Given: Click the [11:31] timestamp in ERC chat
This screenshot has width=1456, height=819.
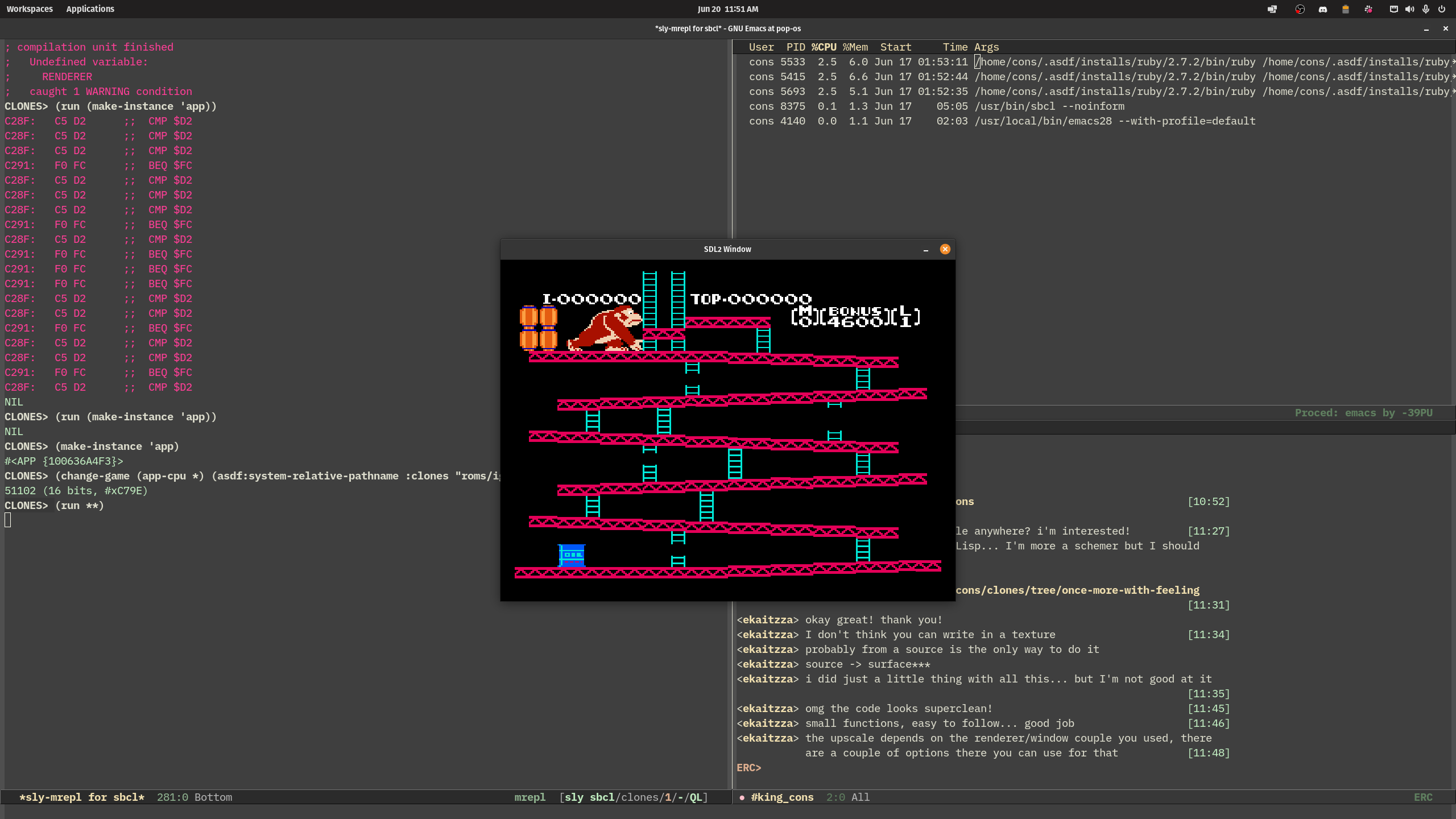Looking at the screenshot, I should [x=1209, y=605].
